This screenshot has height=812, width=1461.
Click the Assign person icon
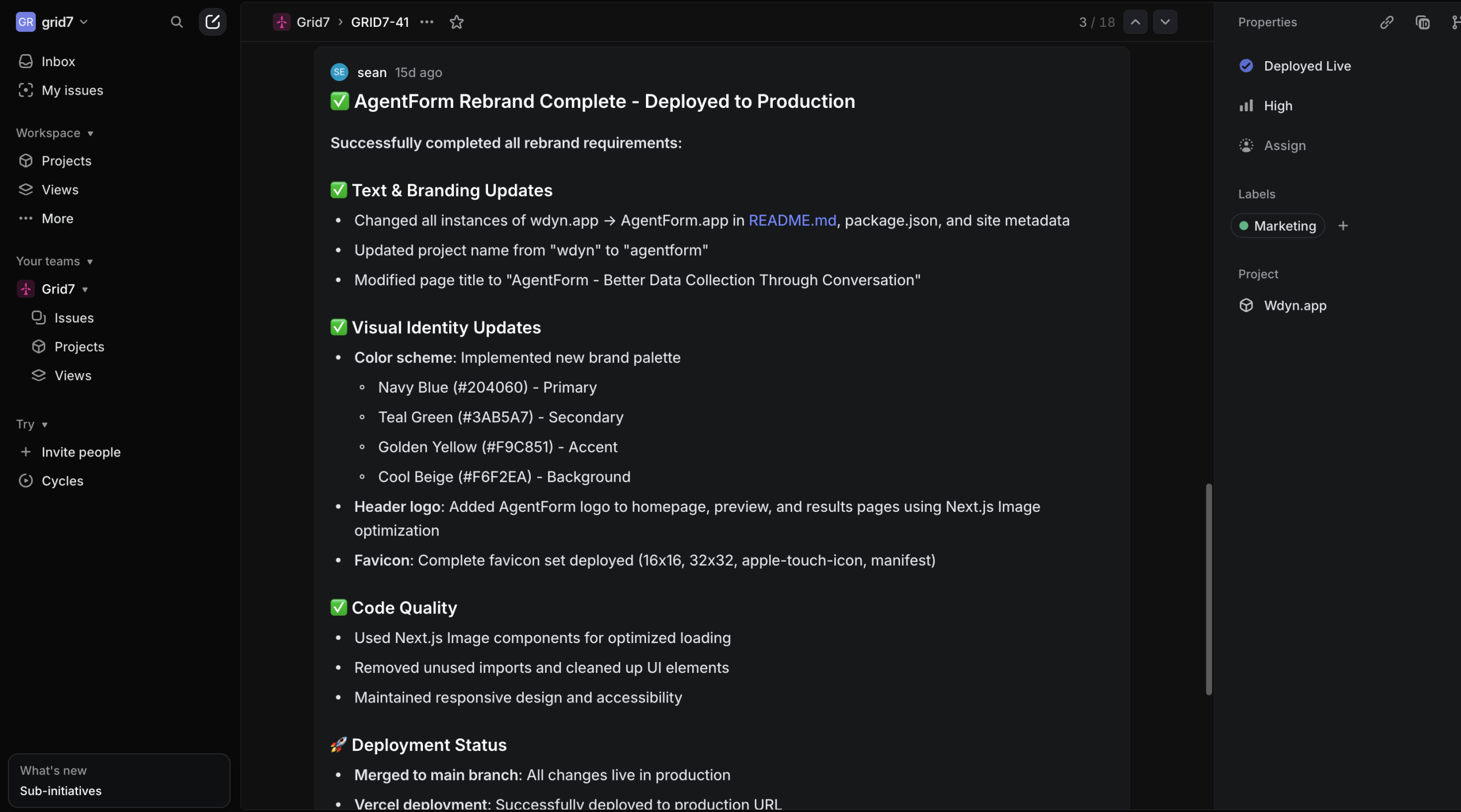point(1246,146)
